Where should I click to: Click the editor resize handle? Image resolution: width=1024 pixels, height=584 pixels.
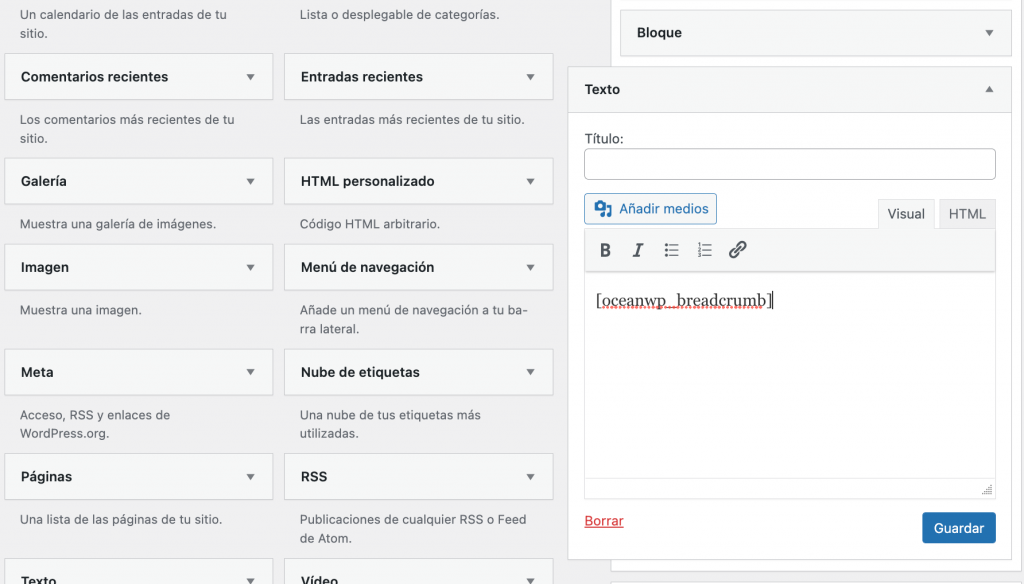(987, 489)
